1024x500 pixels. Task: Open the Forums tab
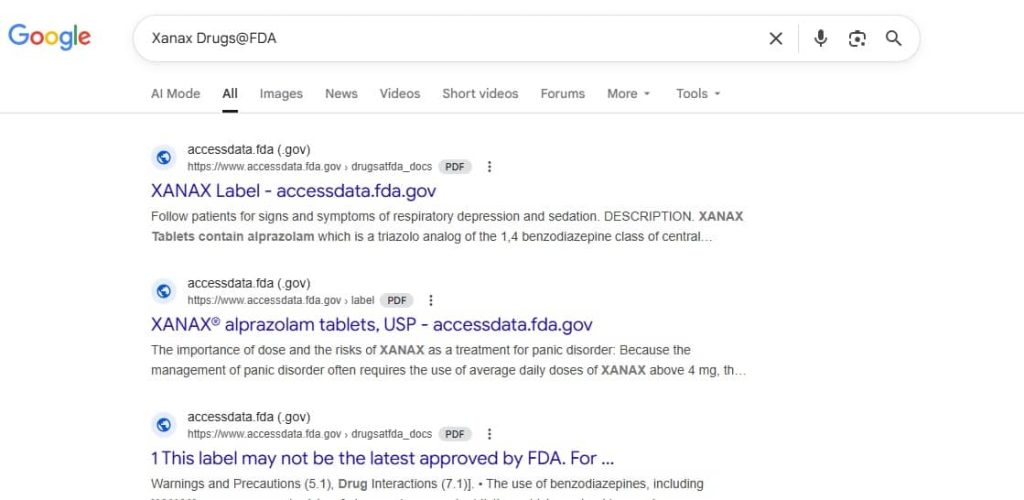point(562,94)
